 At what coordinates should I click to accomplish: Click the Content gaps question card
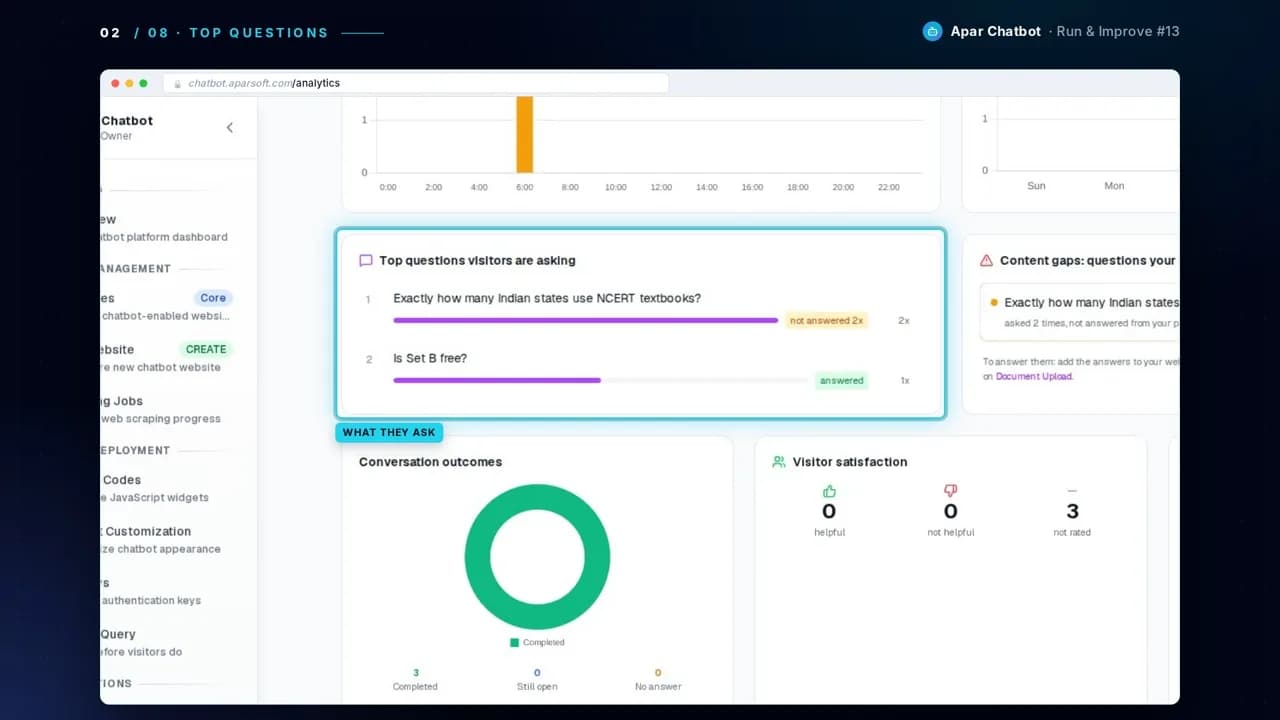pos(1080,311)
